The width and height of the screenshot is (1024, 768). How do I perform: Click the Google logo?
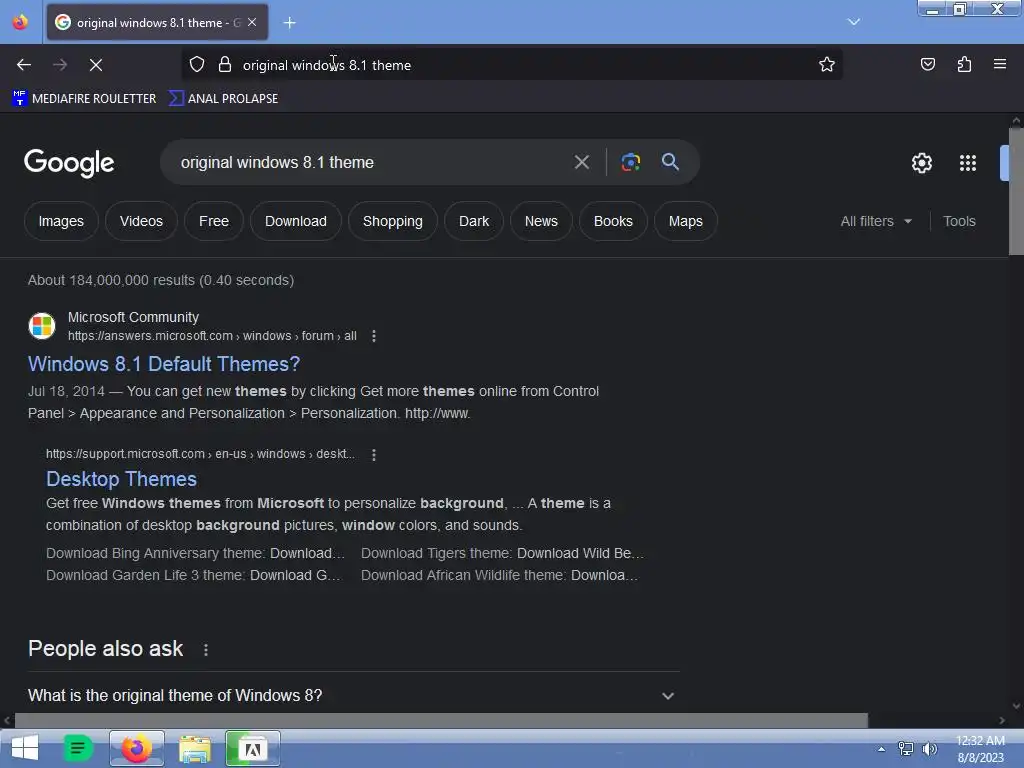(x=69, y=163)
